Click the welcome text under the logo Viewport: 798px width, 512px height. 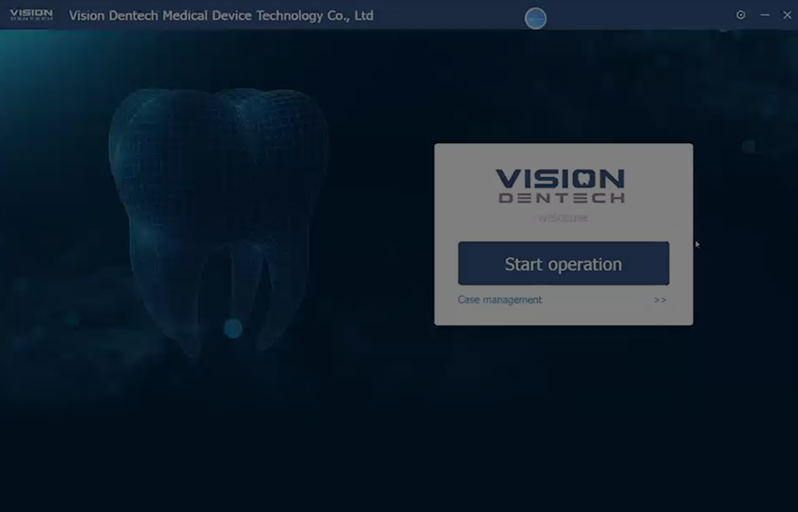pyautogui.click(x=563, y=217)
